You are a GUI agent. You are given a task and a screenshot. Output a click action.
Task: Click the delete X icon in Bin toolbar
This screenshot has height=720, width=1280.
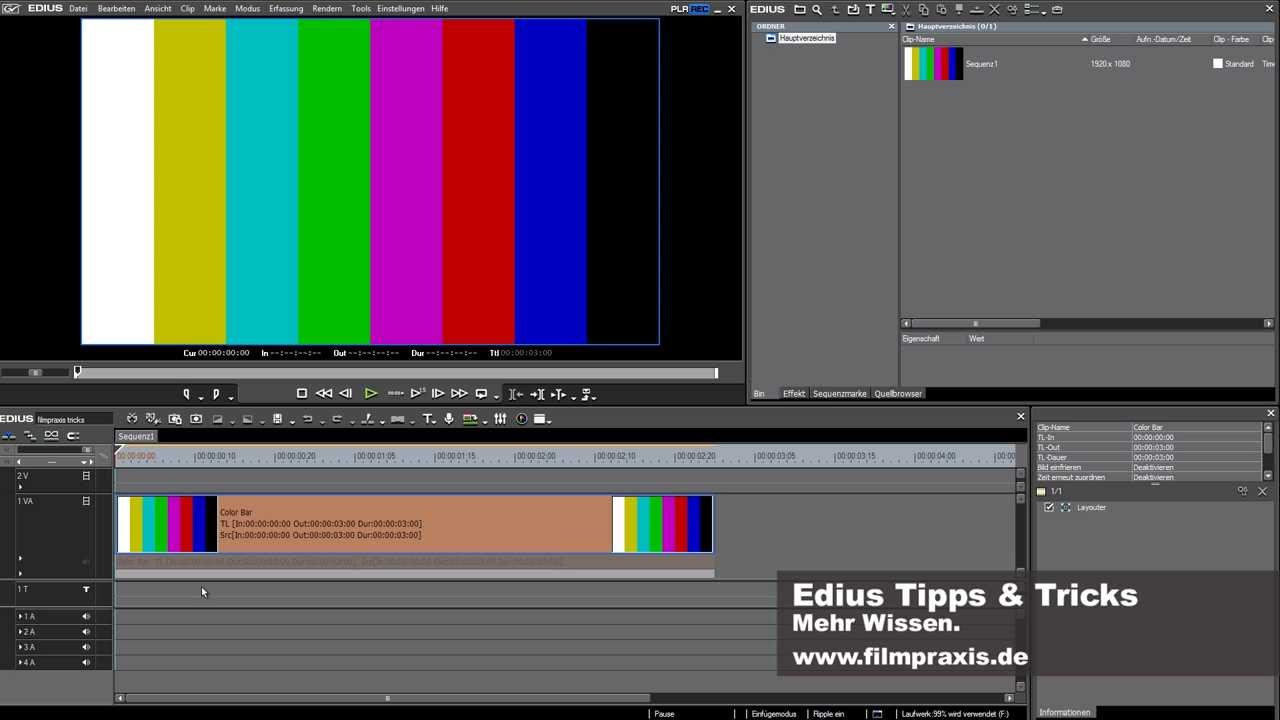click(x=994, y=9)
